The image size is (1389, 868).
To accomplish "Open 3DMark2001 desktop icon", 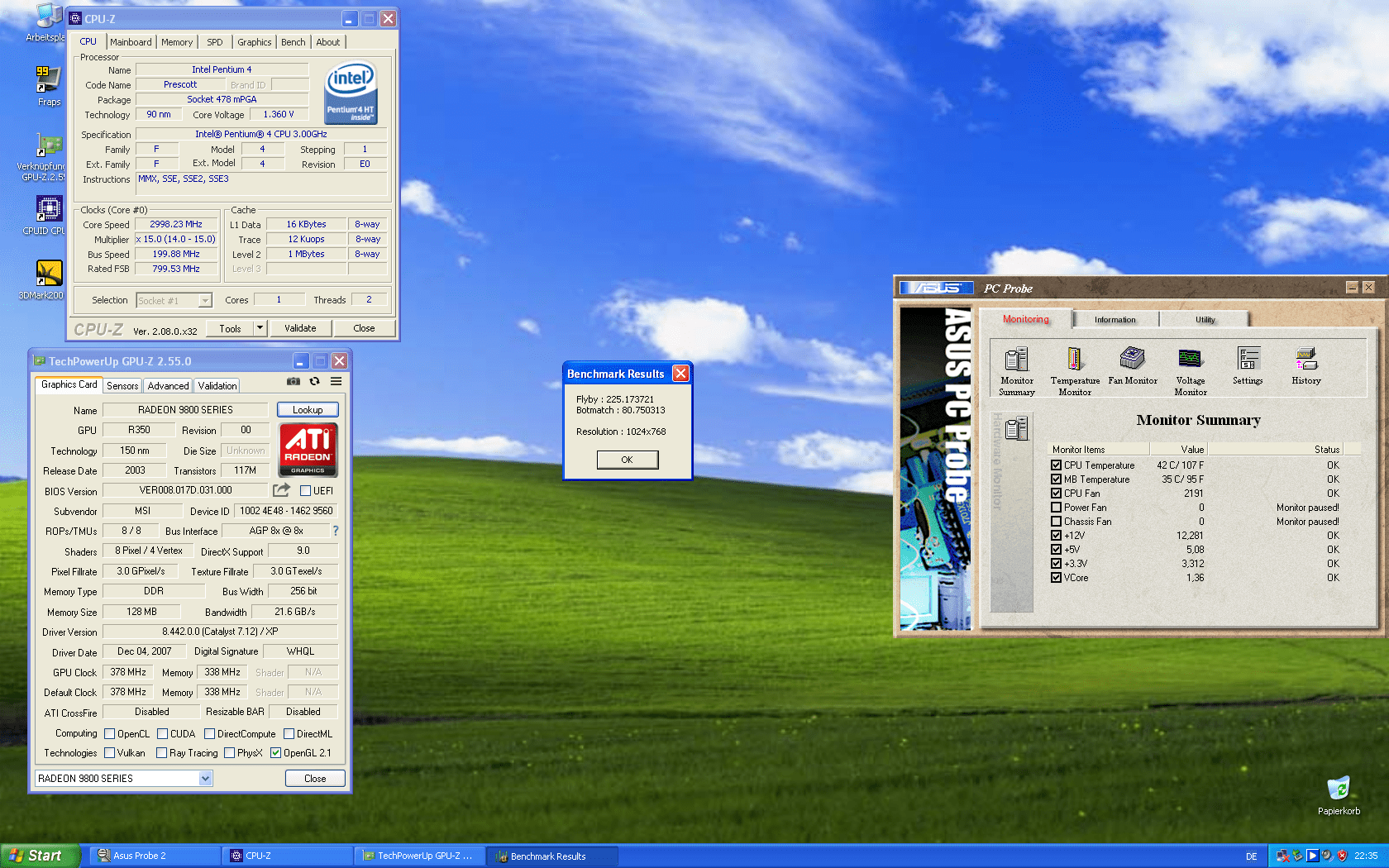I will pyautogui.click(x=45, y=279).
